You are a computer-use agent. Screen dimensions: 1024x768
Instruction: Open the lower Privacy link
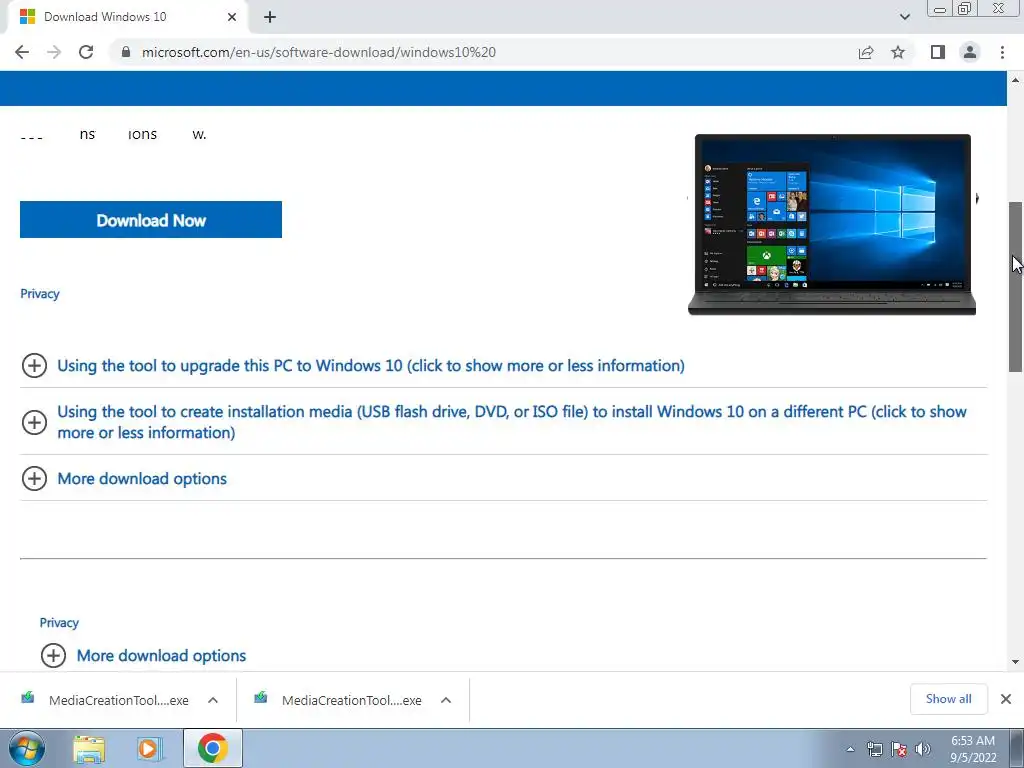click(59, 623)
